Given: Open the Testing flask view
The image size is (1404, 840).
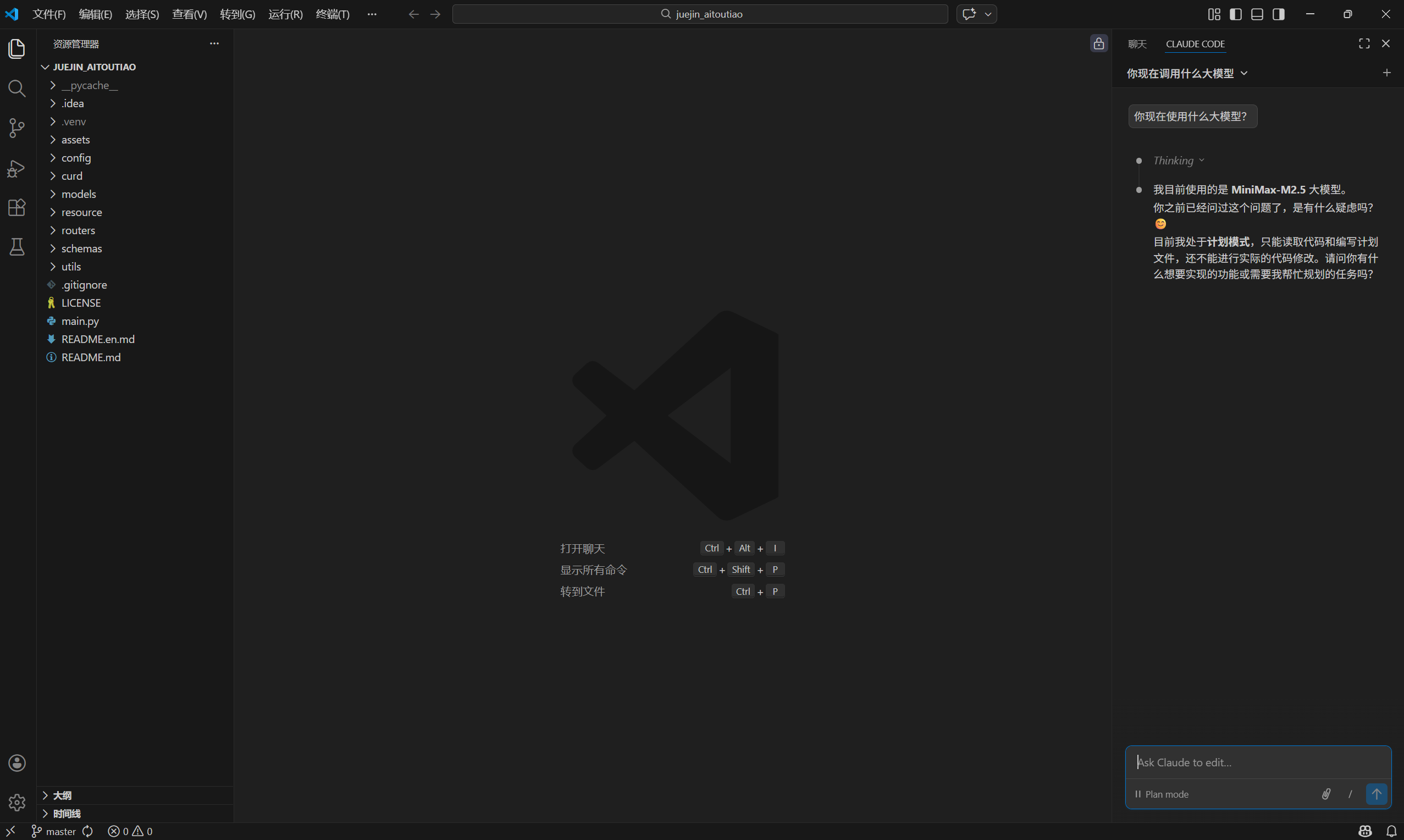Looking at the screenshot, I should point(17,247).
